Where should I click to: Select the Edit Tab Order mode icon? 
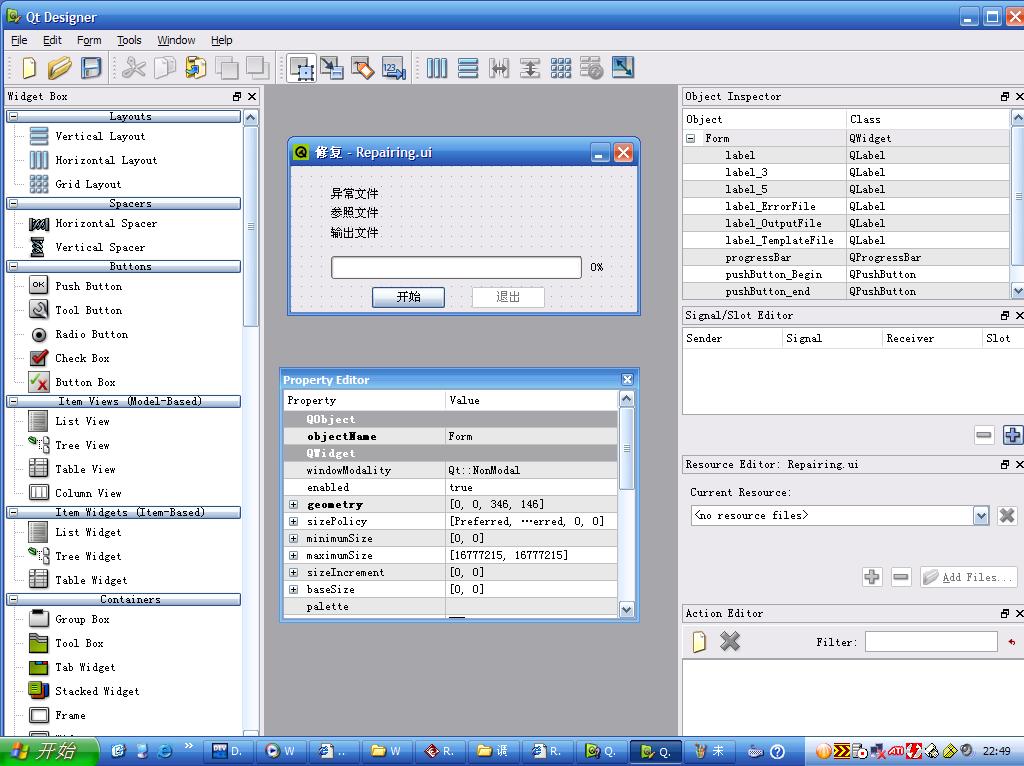point(394,68)
